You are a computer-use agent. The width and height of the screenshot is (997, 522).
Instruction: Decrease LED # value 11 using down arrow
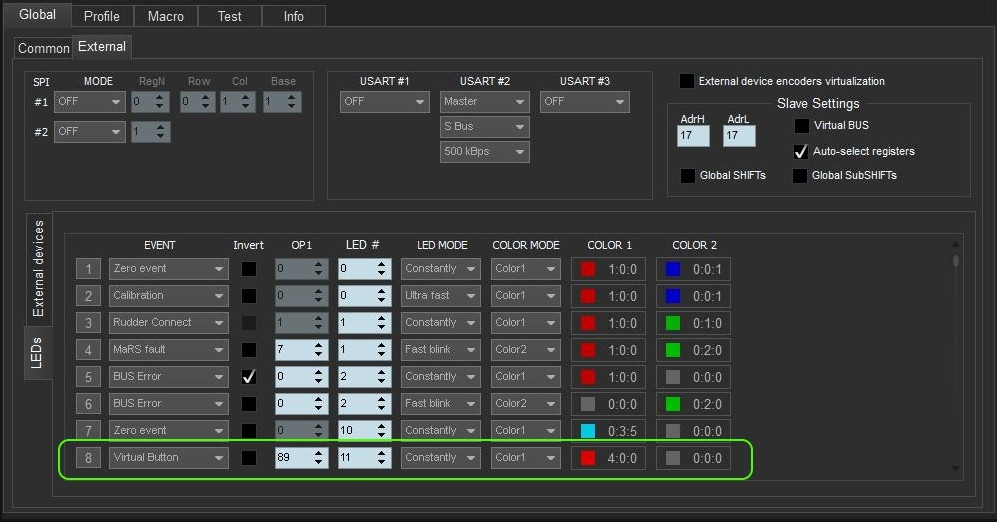point(381,463)
